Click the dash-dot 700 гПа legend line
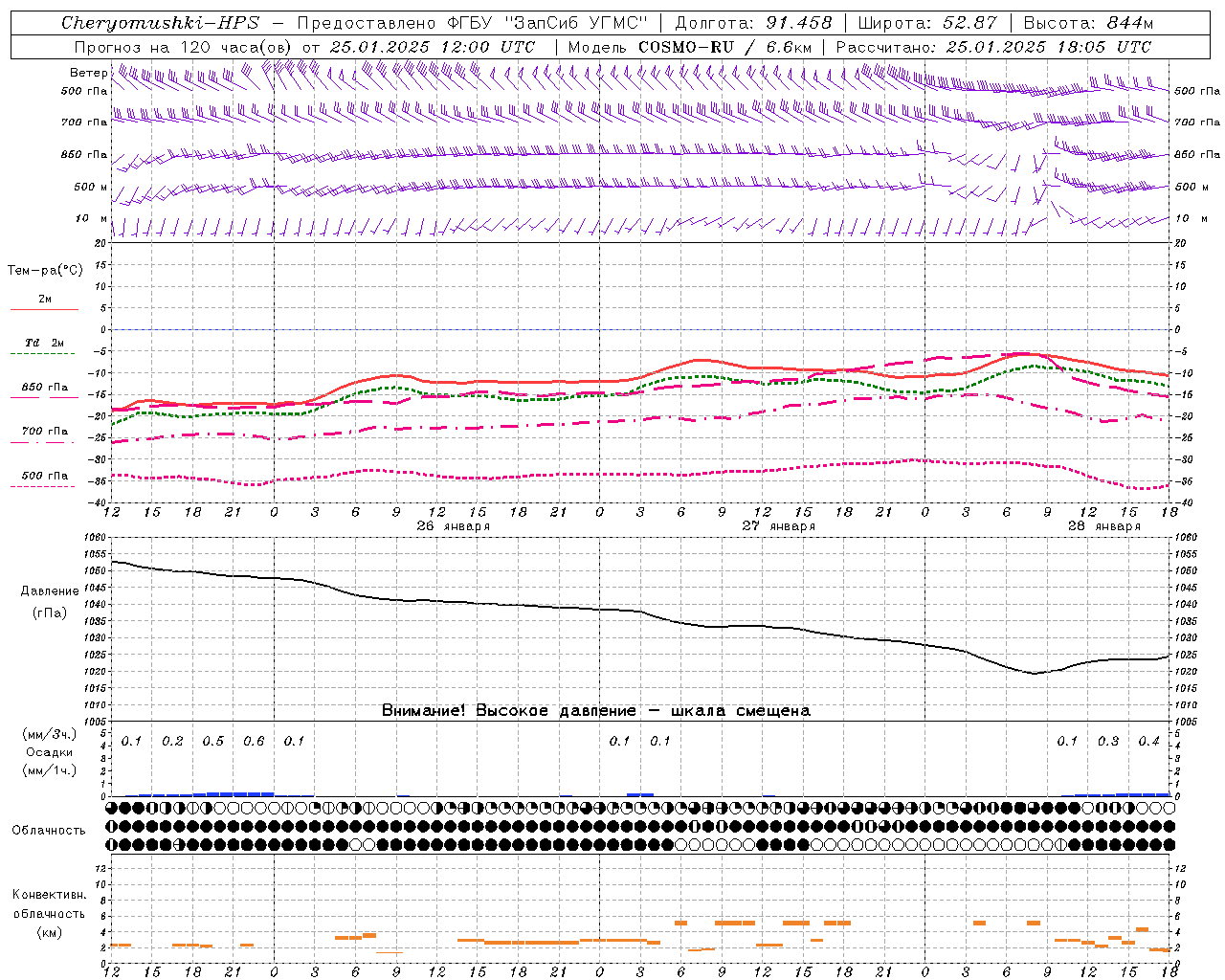Image resolution: width=1225 pixels, height=980 pixels. [x=43, y=442]
